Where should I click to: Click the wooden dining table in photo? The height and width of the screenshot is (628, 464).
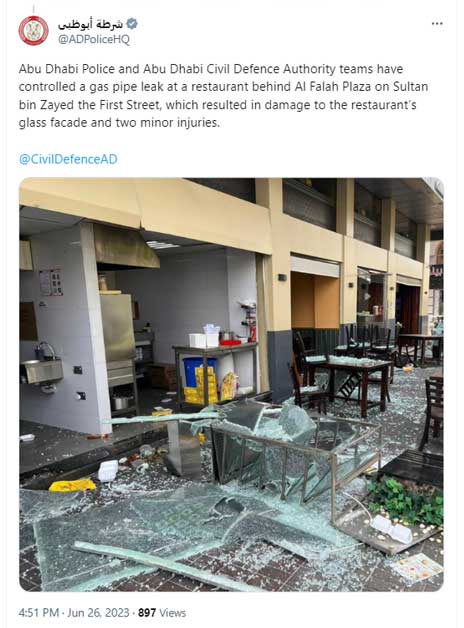(348, 382)
